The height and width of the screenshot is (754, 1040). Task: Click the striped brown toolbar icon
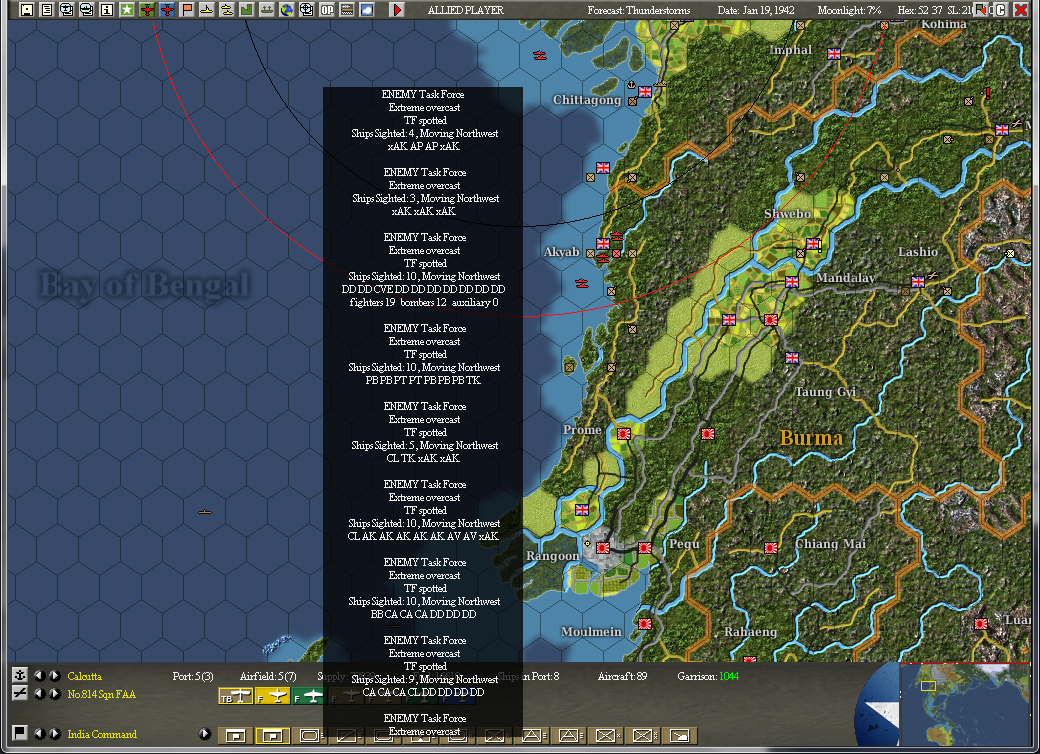point(346,9)
